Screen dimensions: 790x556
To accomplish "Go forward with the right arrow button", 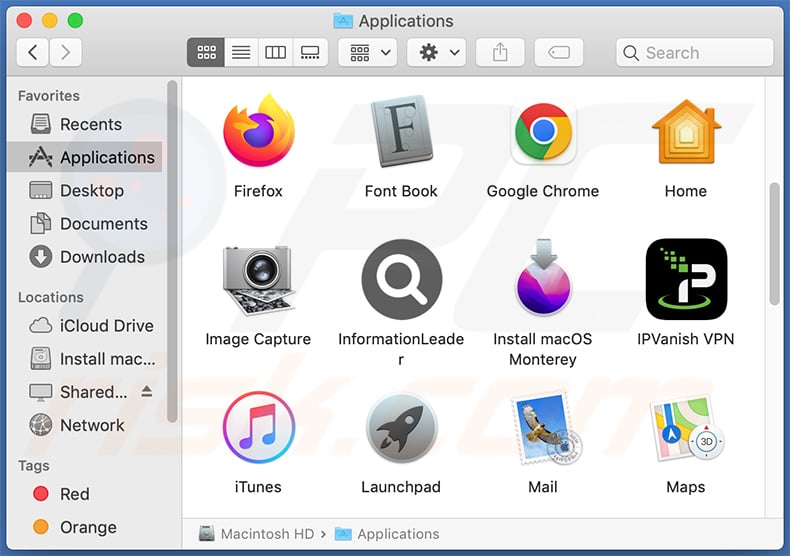I will (65, 52).
